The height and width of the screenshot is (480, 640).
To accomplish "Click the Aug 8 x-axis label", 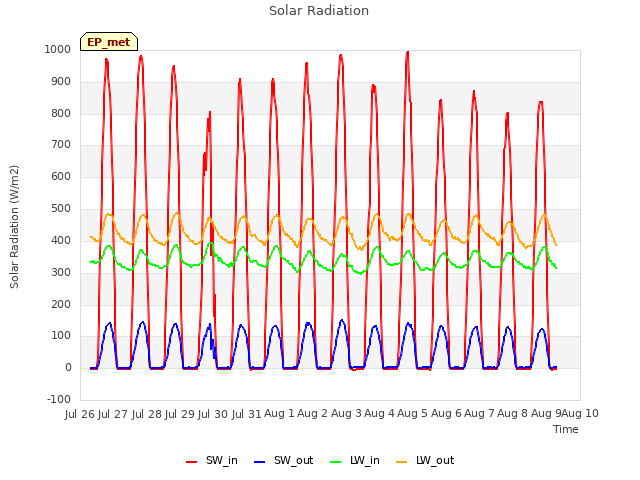I will (513, 414).
